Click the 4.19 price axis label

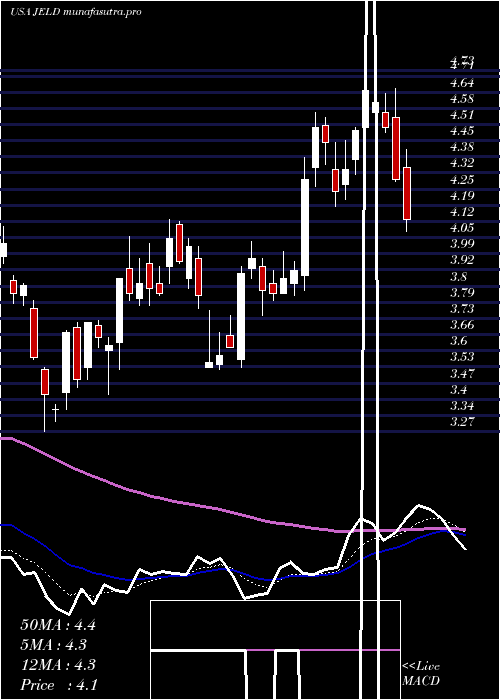[462, 196]
